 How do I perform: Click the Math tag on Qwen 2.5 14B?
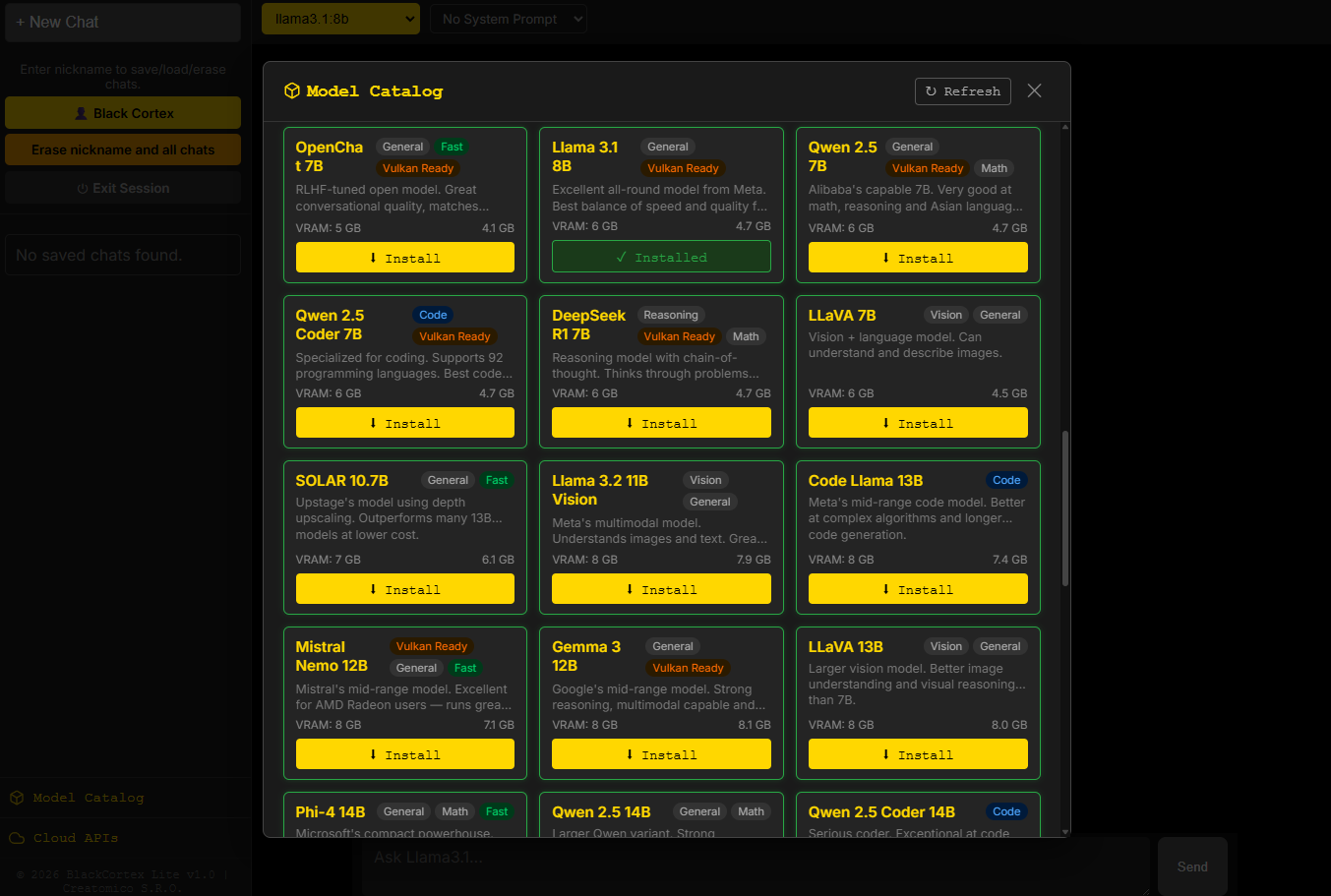pyautogui.click(x=751, y=811)
